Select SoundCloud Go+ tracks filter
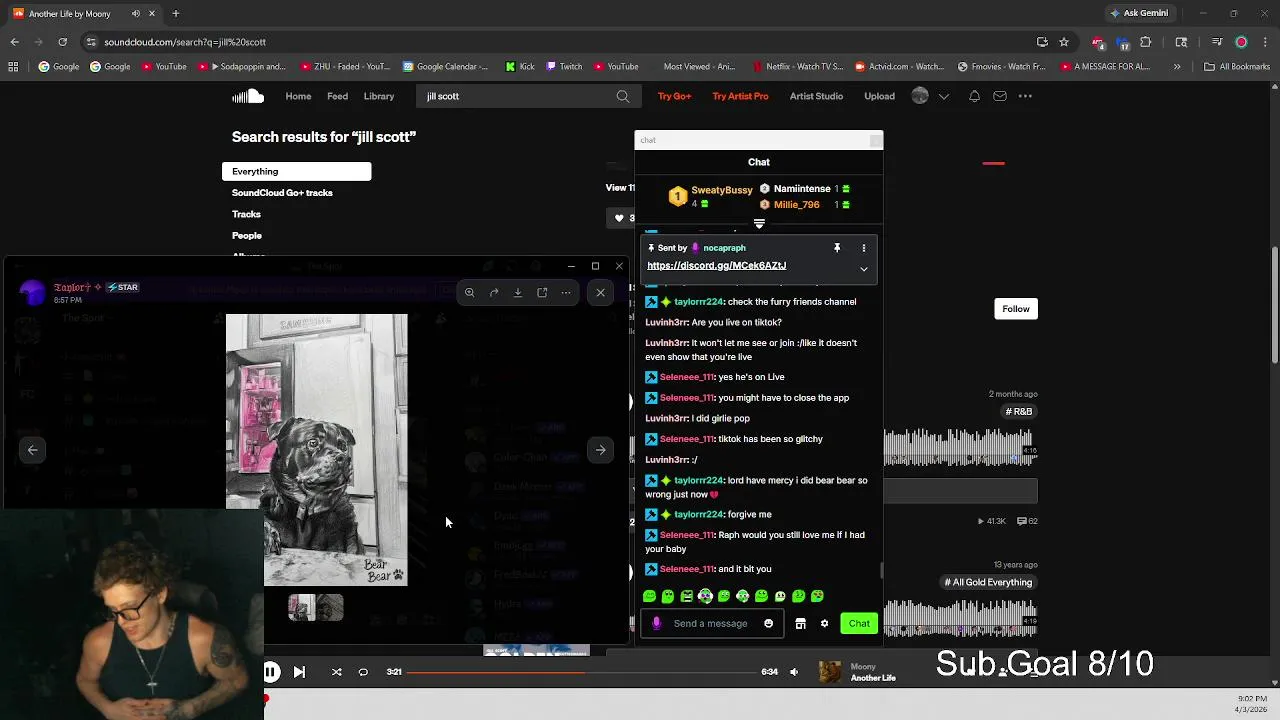This screenshot has width=1280, height=720. 282,193
